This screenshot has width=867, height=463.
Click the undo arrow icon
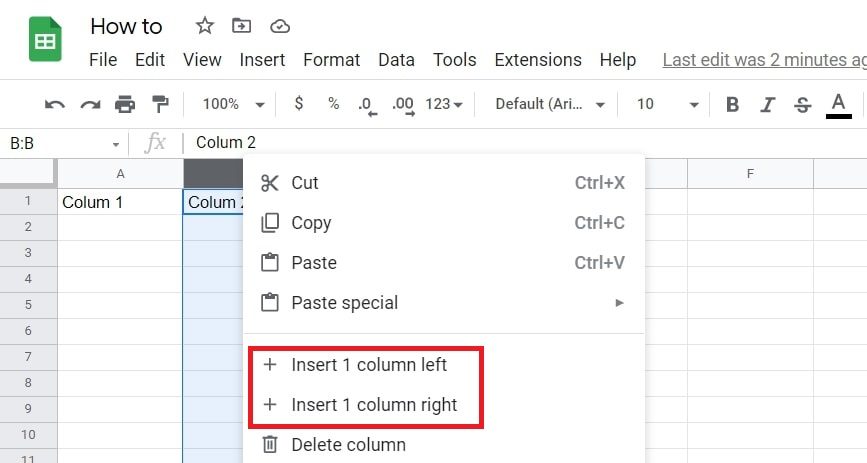(55, 104)
